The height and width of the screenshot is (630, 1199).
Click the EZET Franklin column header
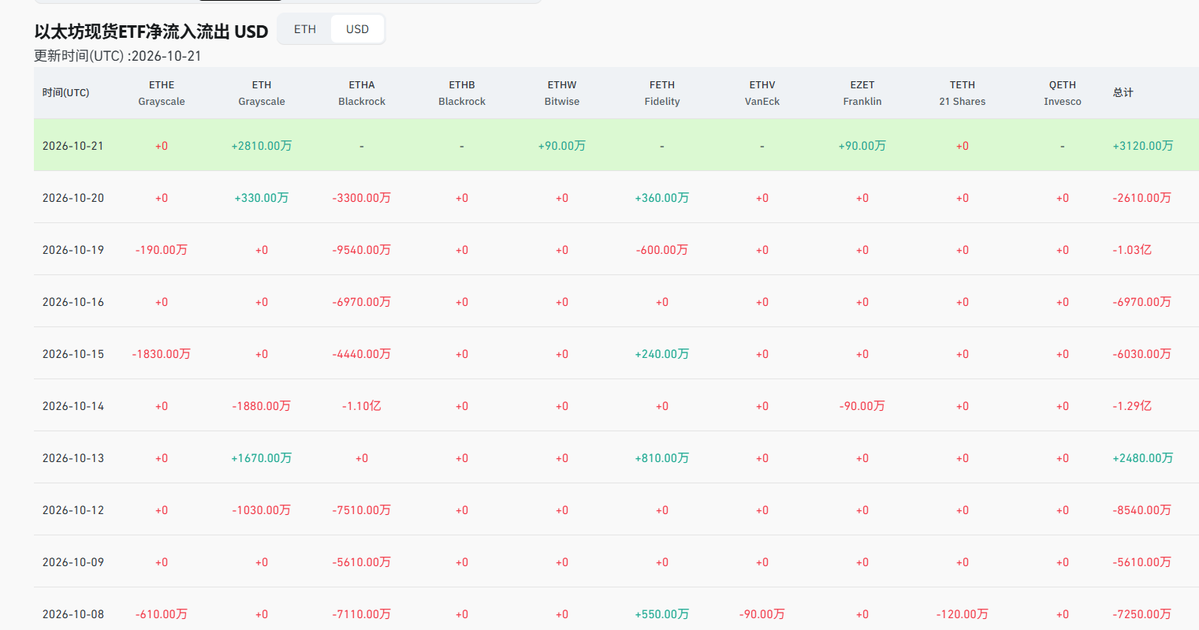pos(863,93)
